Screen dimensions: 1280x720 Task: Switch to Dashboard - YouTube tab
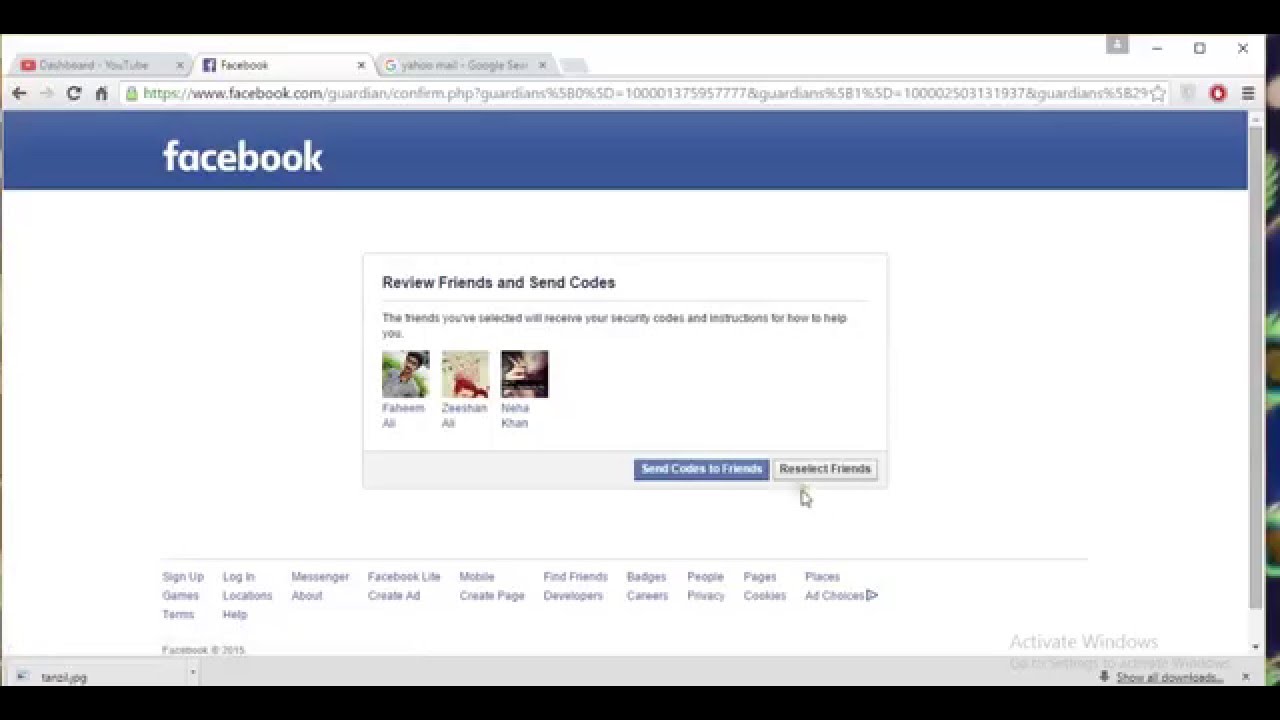tap(96, 65)
